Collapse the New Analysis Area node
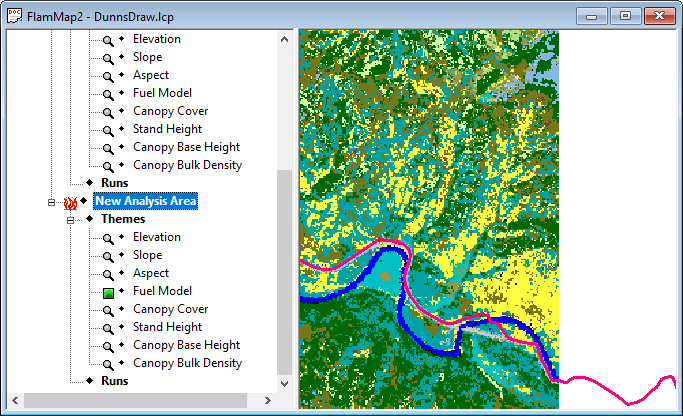This screenshot has height=416, width=683. point(51,203)
